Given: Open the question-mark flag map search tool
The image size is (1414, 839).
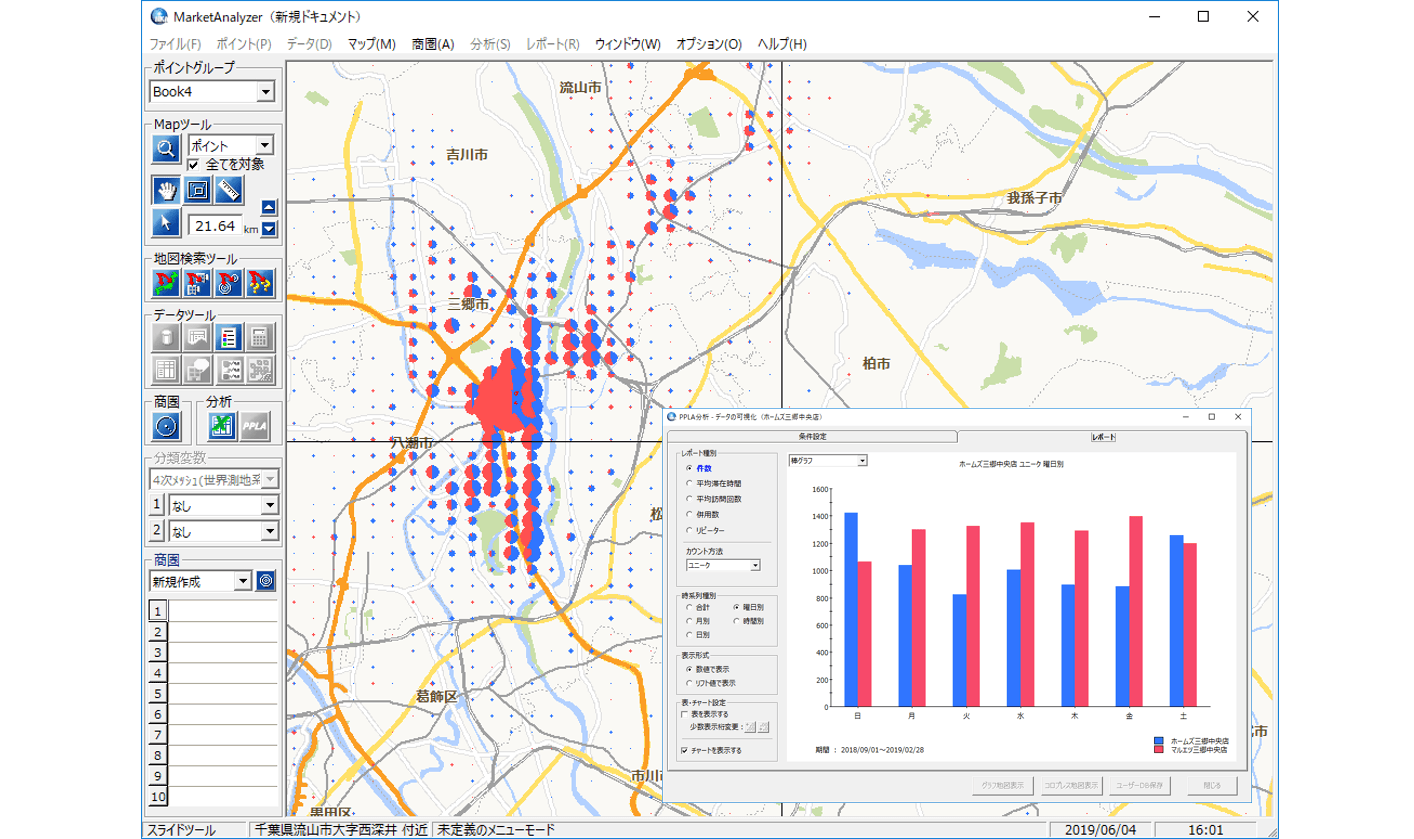Looking at the screenshot, I should click(260, 283).
